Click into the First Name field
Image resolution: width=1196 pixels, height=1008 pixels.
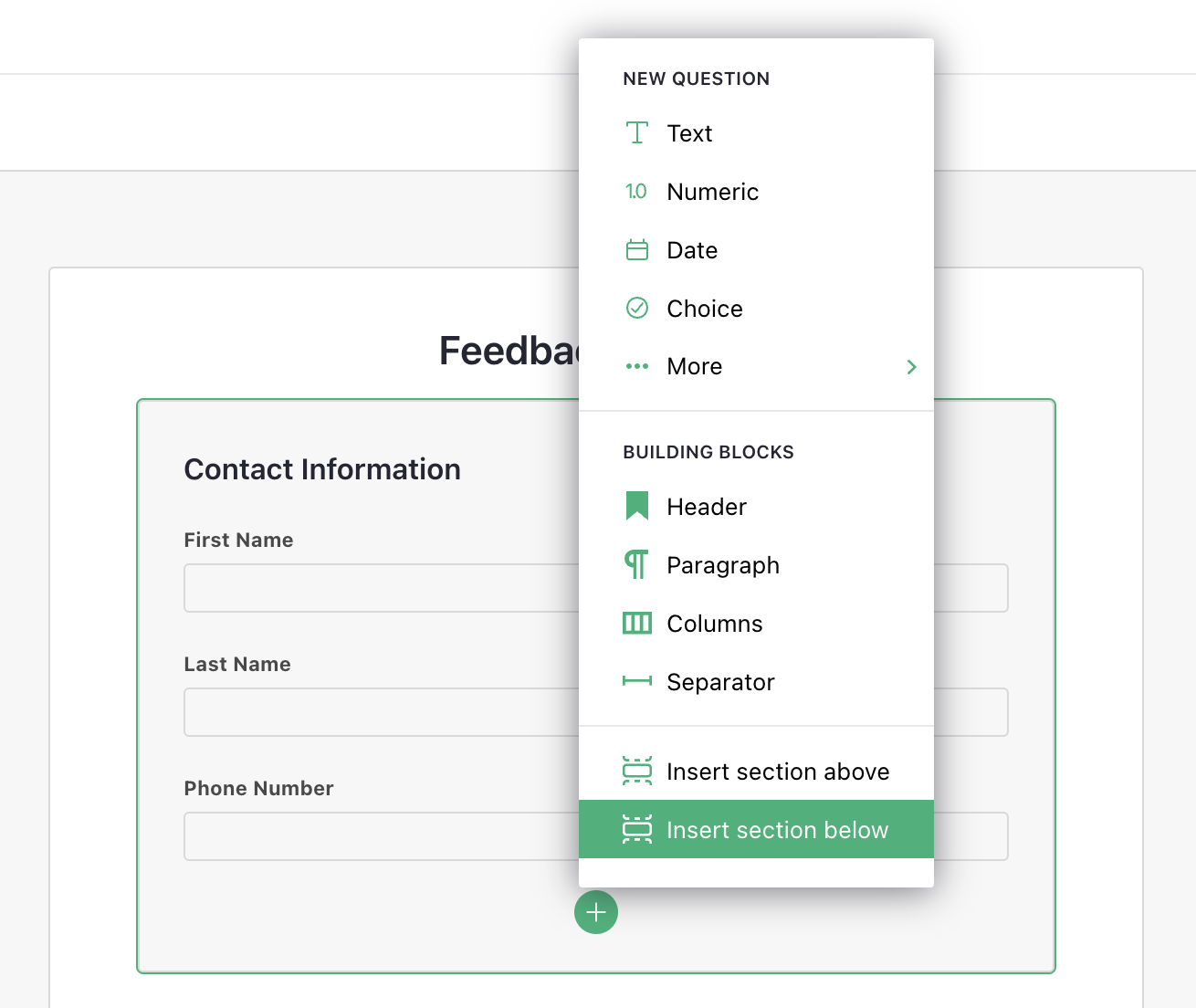382,588
